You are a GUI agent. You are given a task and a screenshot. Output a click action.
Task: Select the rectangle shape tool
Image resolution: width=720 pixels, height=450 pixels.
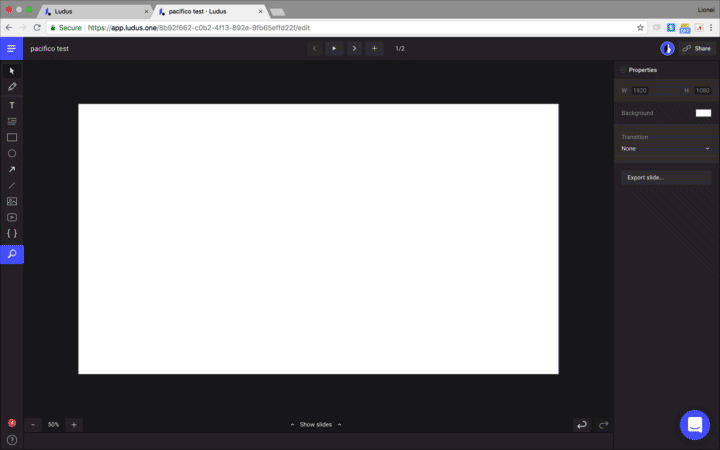click(x=12, y=137)
